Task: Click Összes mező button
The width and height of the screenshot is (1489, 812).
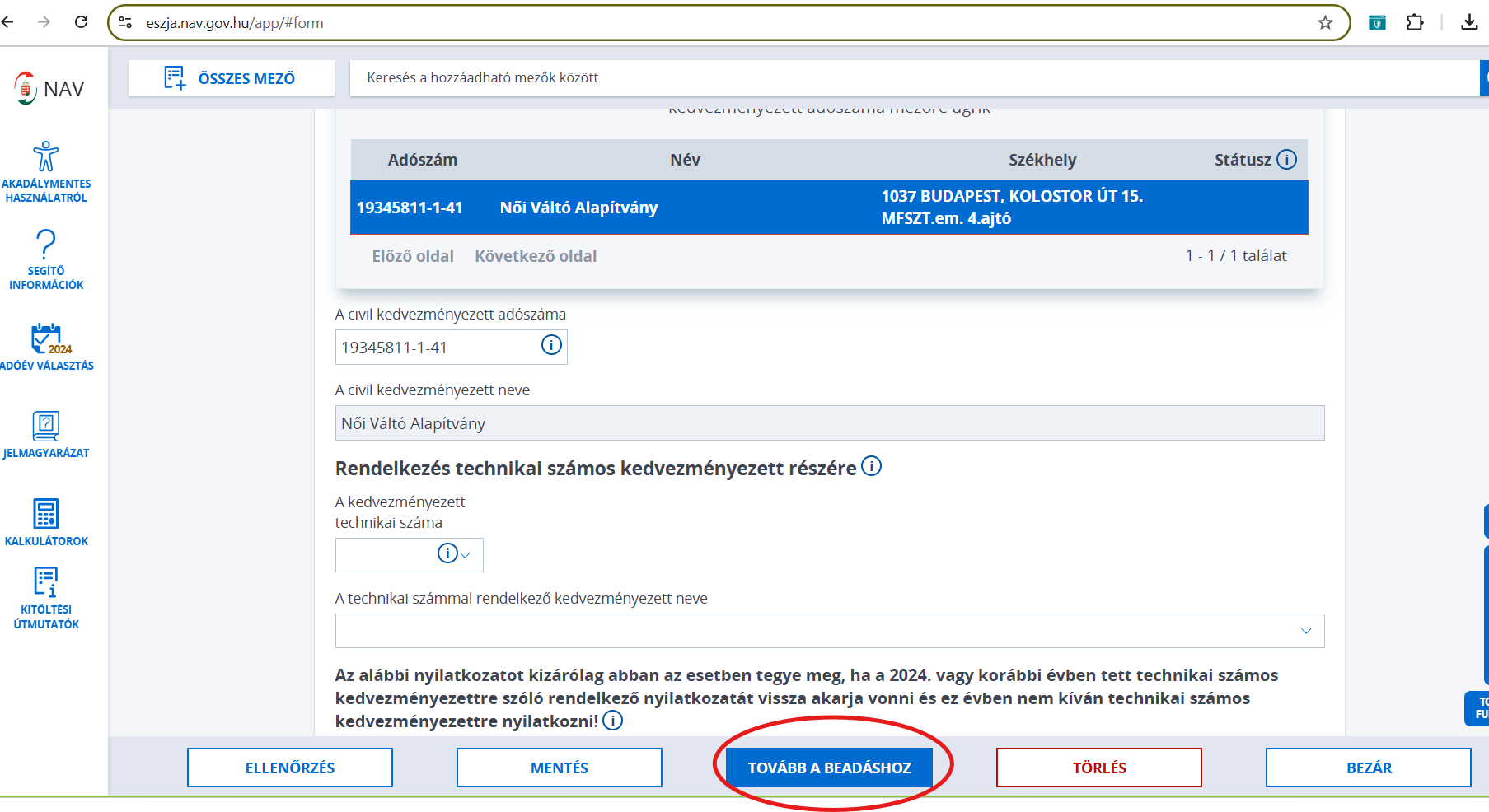Action: tap(232, 78)
